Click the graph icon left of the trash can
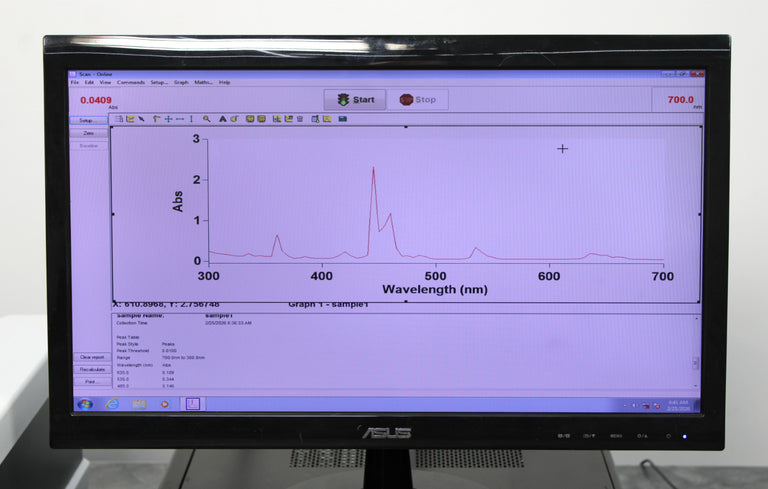Image resolution: width=768 pixels, height=489 pixels. (x=288, y=119)
